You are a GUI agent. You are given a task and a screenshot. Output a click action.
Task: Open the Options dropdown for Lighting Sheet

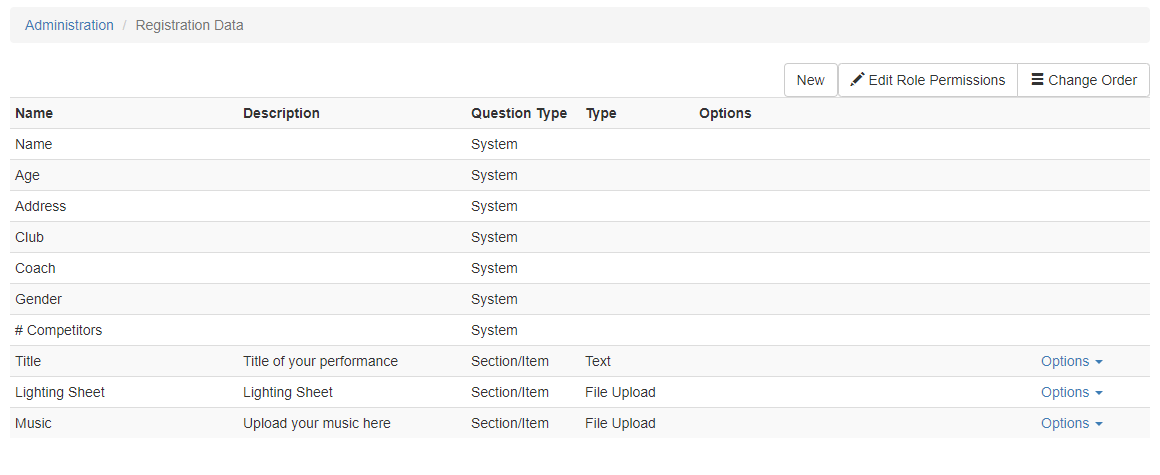pos(1072,392)
